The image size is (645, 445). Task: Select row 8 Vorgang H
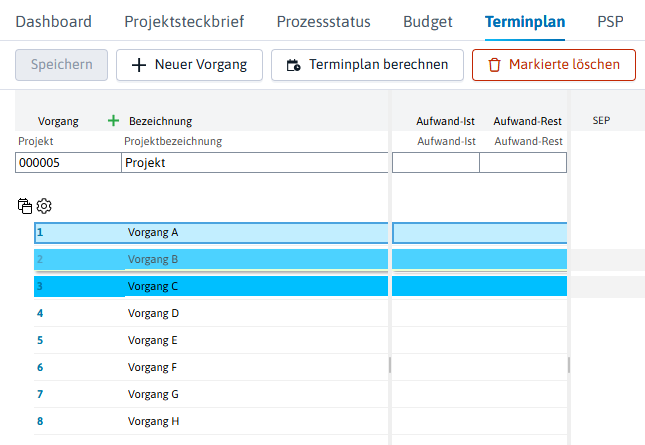211,421
